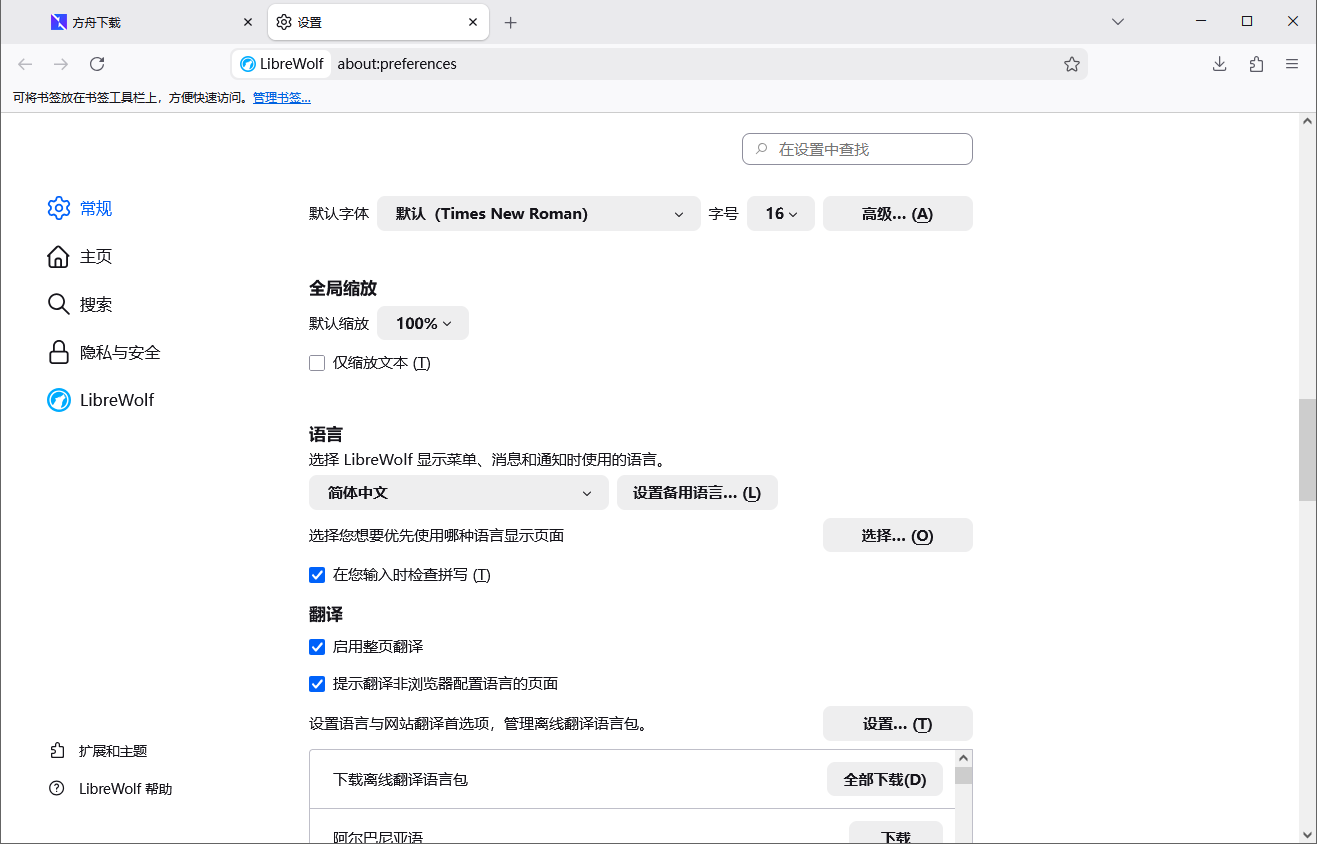Open the downloads panel in the toolbar
The width and height of the screenshot is (1317, 844).
pyautogui.click(x=1219, y=63)
